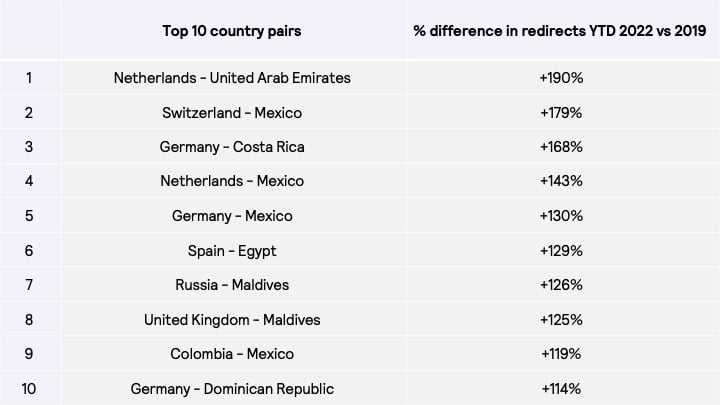Select the Colombia - Mexico cell
Image resolution: width=720 pixels, height=405 pixels.
(x=232, y=354)
